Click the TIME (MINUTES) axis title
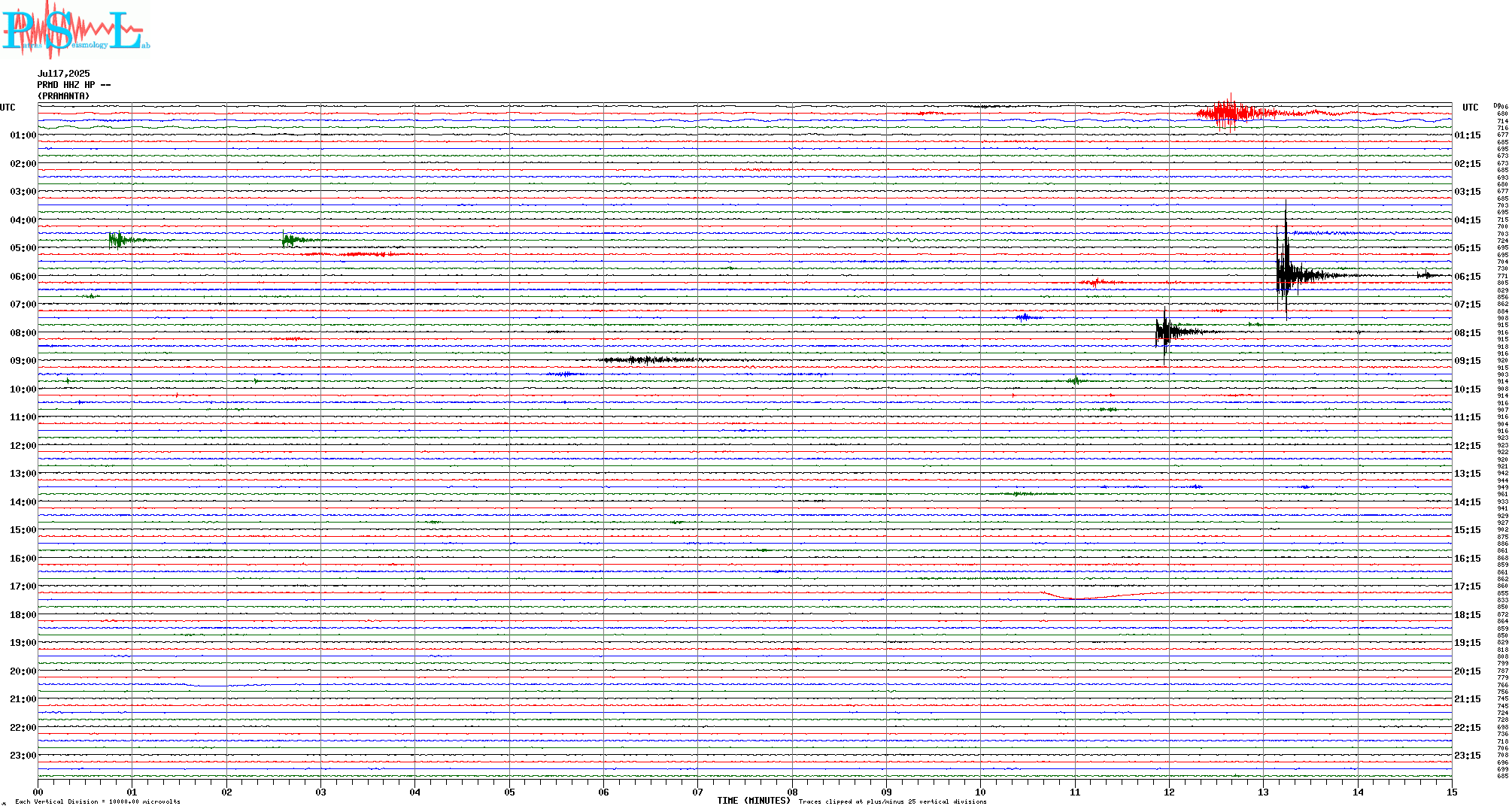This screenshot has width=1512, height=812. coord(754,801)
